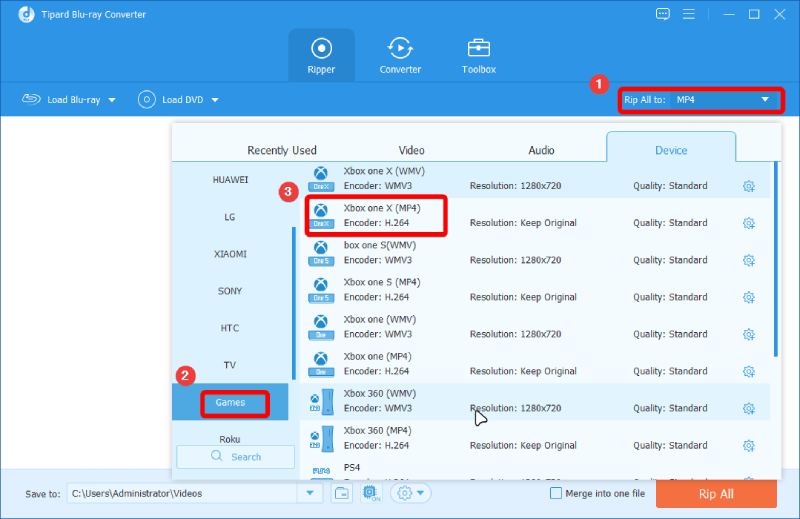Select LG device category
800x519 pixels.
(231, 217)
